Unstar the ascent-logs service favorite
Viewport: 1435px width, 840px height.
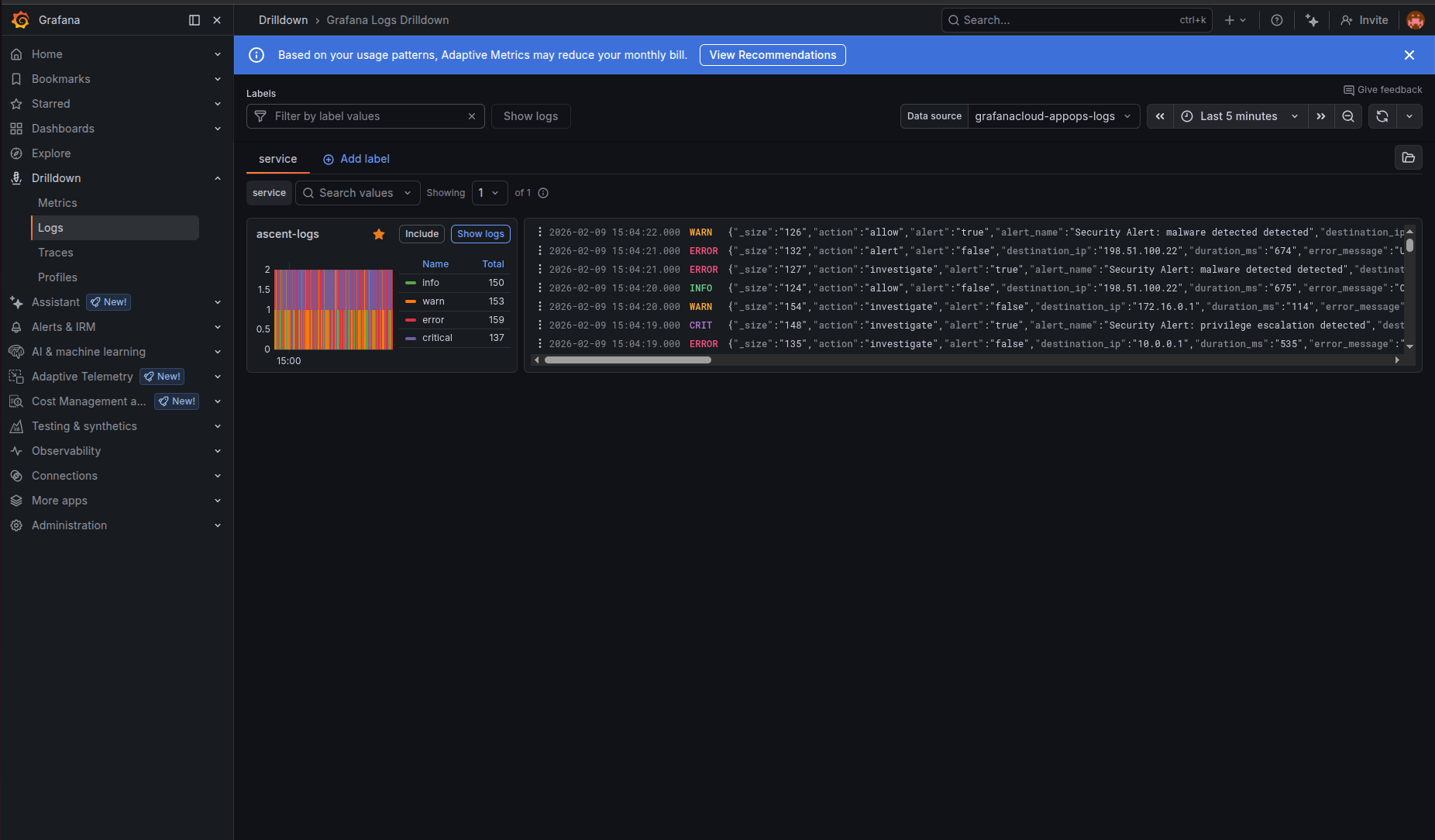coord(379,234)
